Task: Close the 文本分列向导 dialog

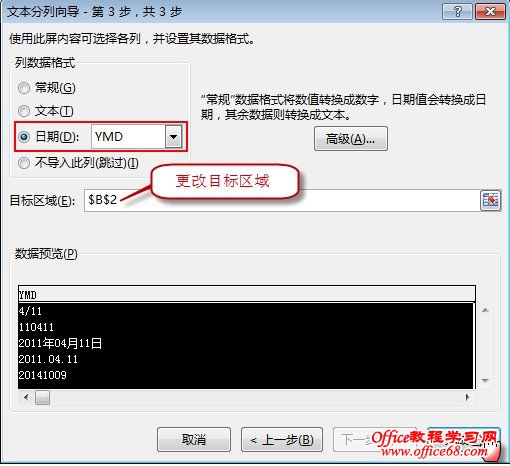Action: tap(491, 12)
